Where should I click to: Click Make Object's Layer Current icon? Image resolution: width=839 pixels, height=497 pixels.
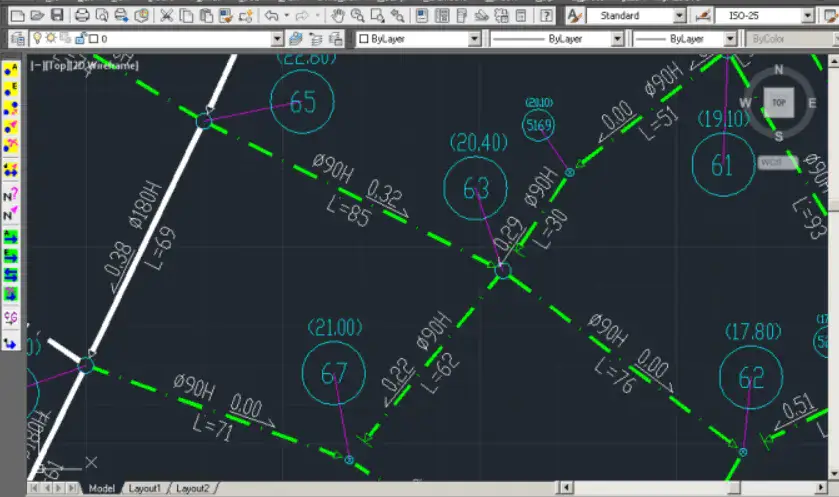295,39
